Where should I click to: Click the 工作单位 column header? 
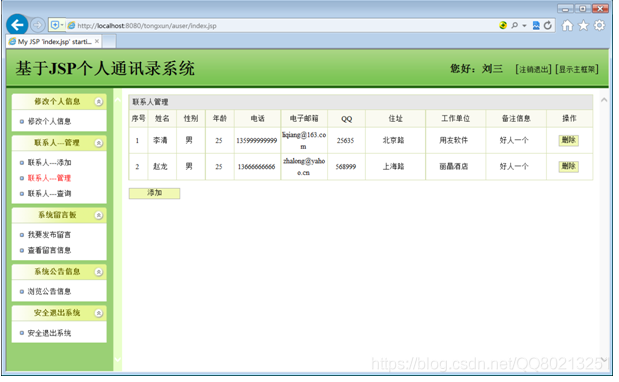456,118
